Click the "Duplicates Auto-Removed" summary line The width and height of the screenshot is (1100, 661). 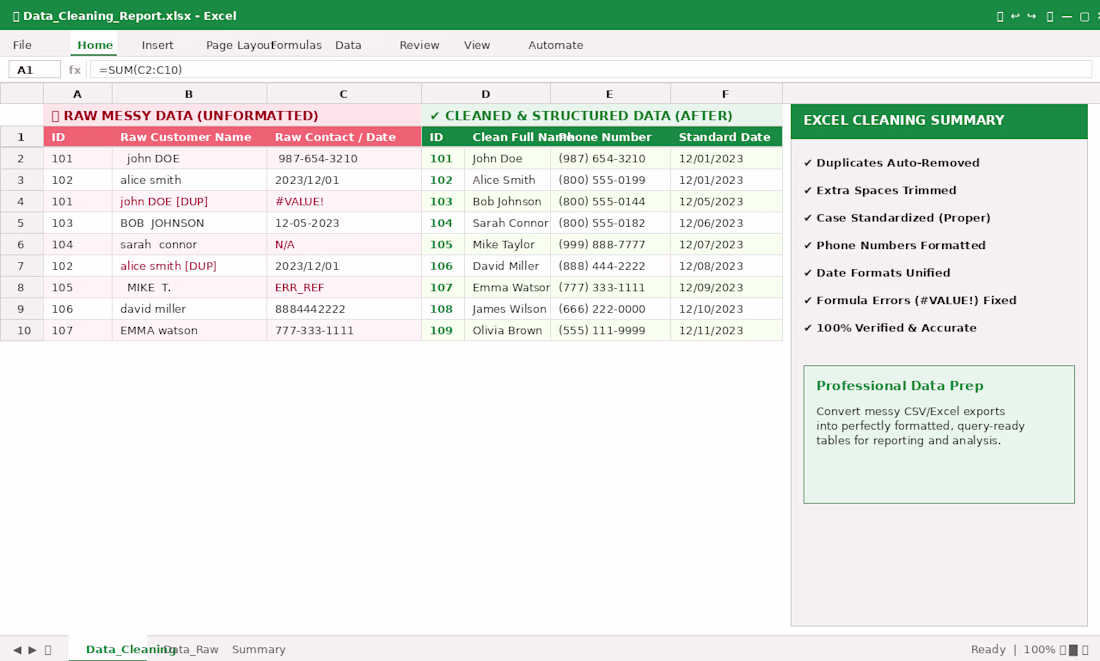pos(891,163)
